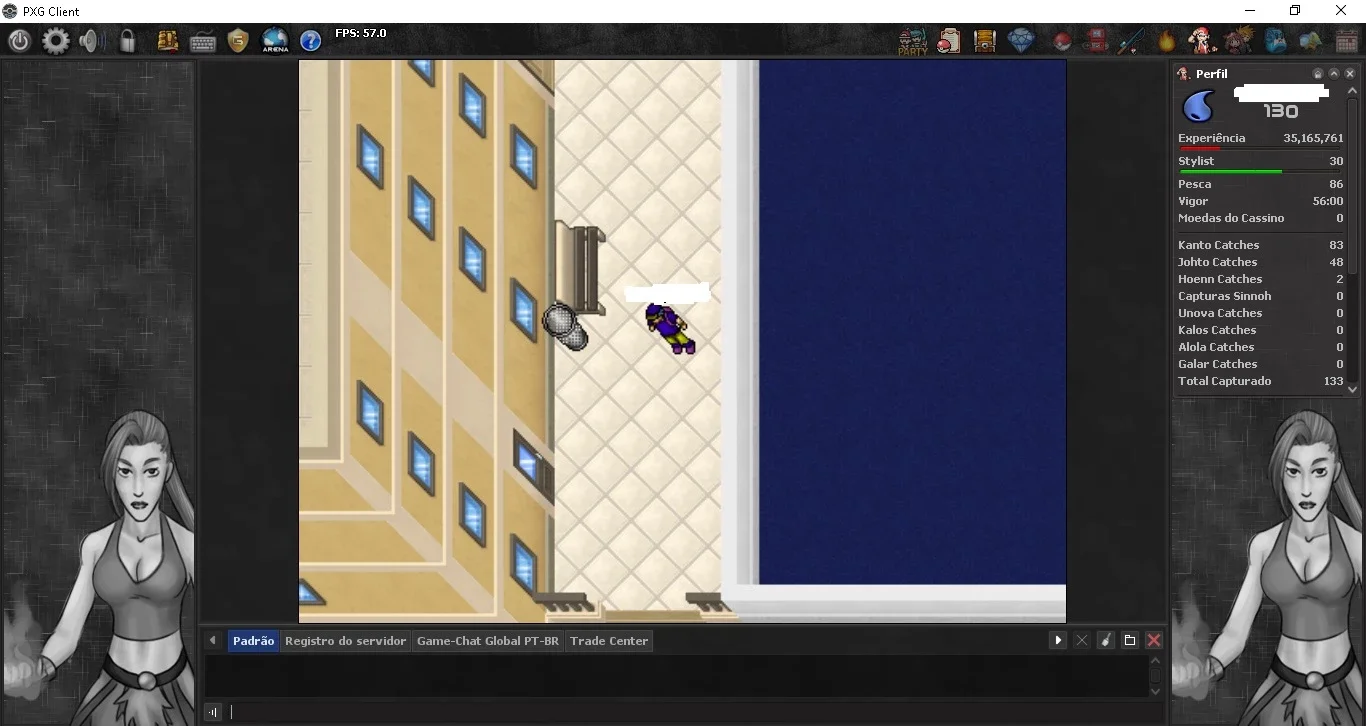The image size is (1366, 726).
Task: Click the Stylist green progress bar
Action: point(1261,172)
